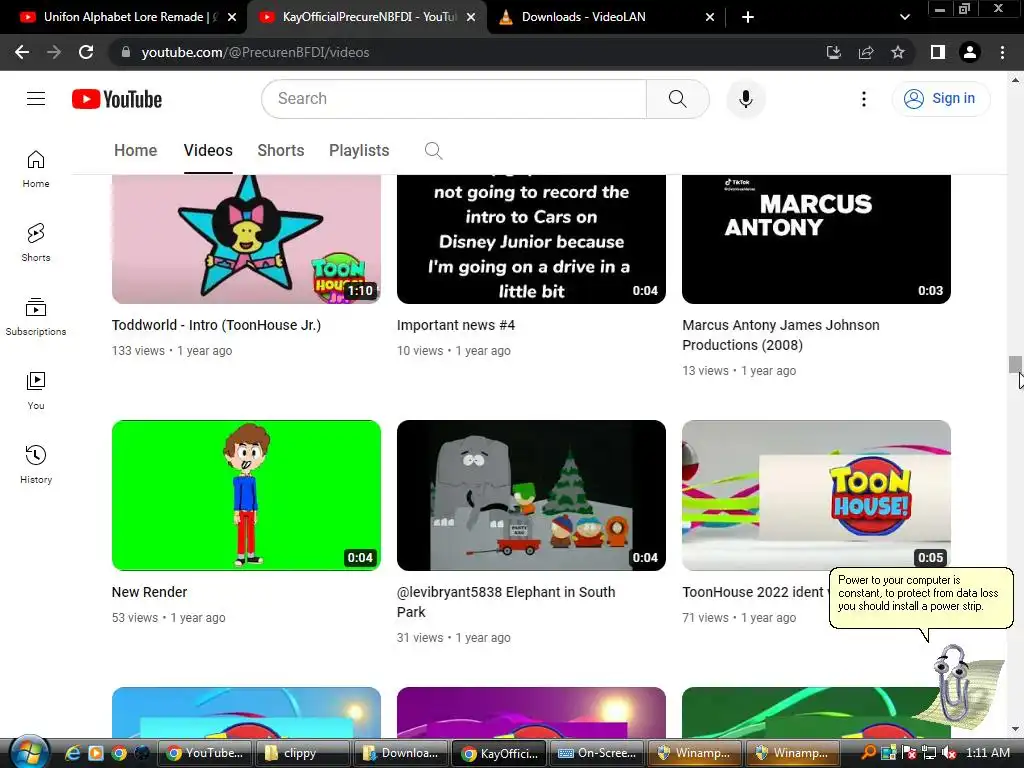Open the Elephant in South Park title
The width and height of the screenshot is (1024, 768).
[506, 602]
